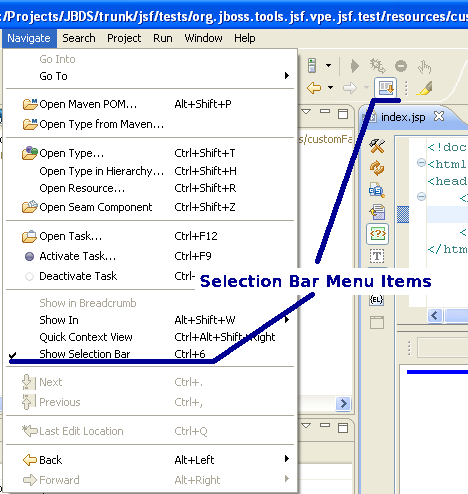
Task: Open the Search menu
Action: click(x=79, y=38)
